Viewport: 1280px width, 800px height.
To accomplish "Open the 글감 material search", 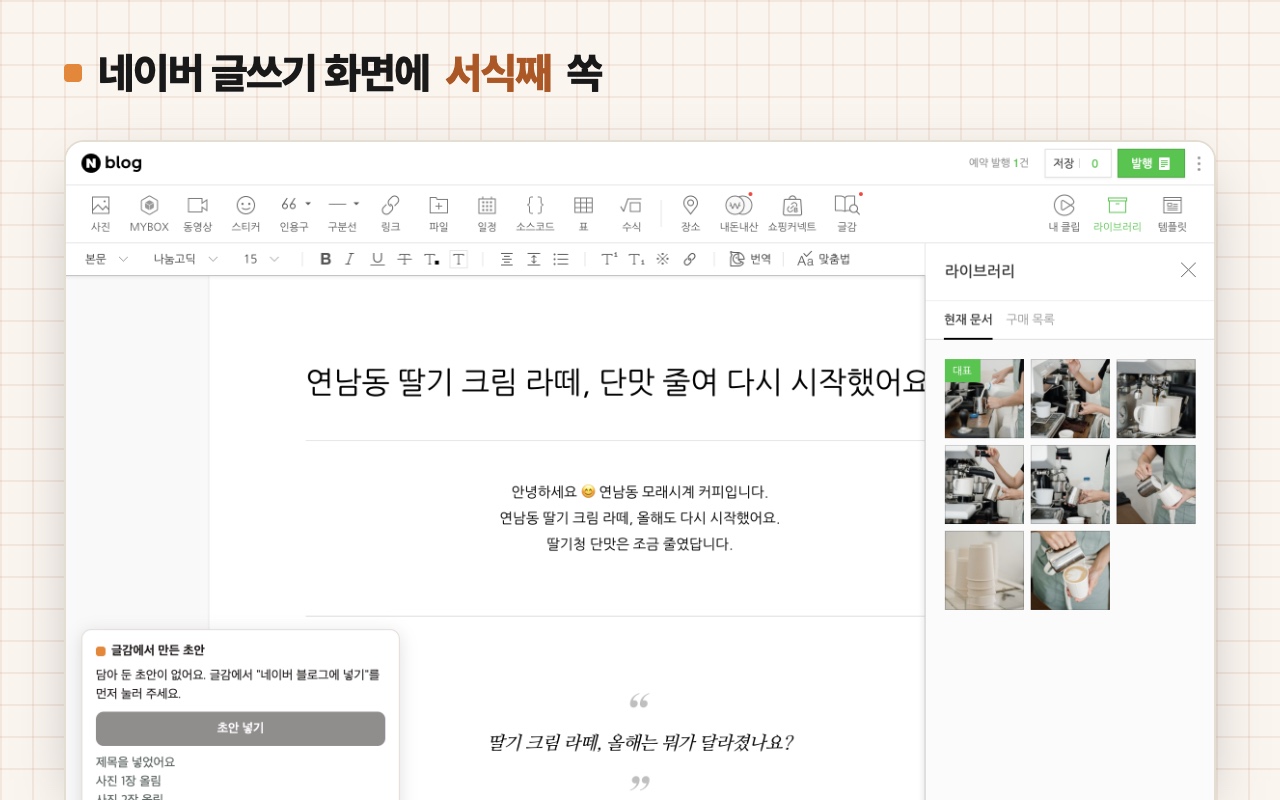I will tap(847, 213).
